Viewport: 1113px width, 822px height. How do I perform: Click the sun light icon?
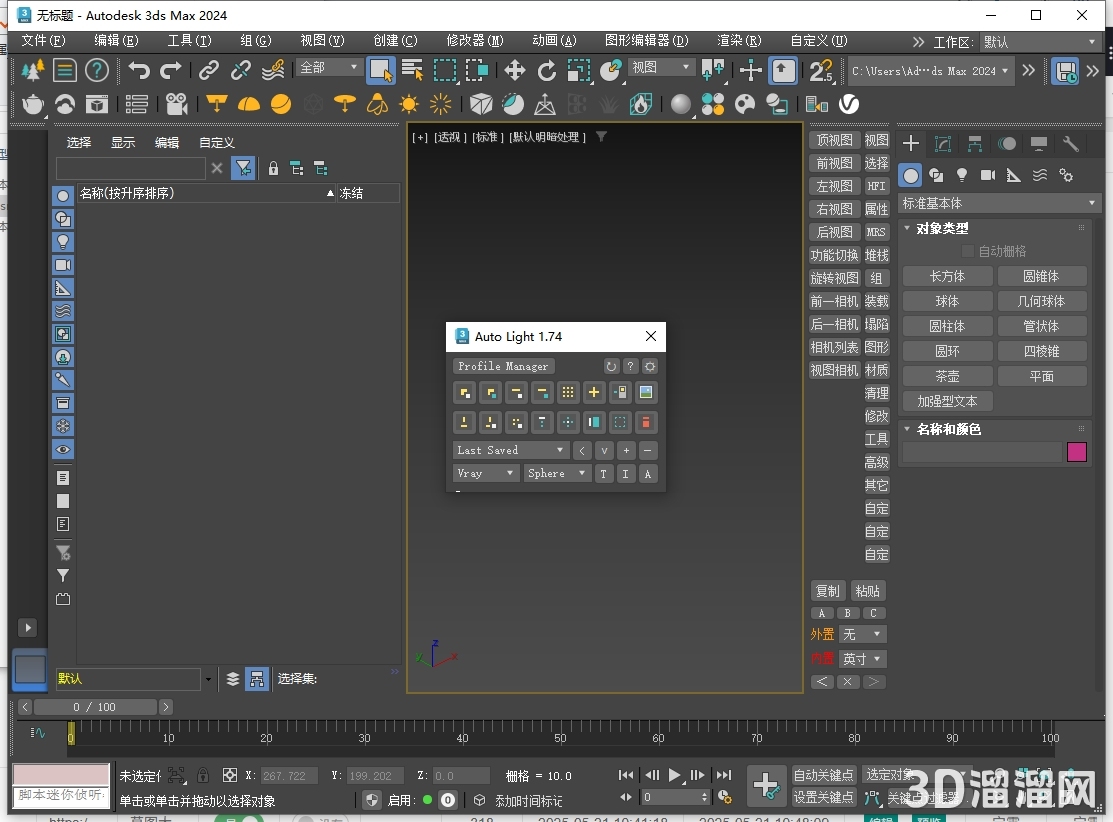[x=409, y=104]
